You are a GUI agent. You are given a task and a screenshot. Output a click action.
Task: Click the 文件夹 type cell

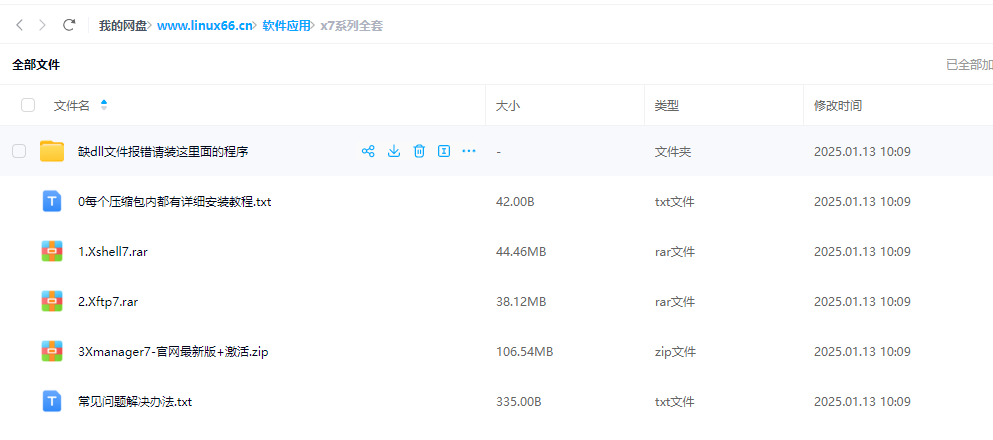coord(673,152)
